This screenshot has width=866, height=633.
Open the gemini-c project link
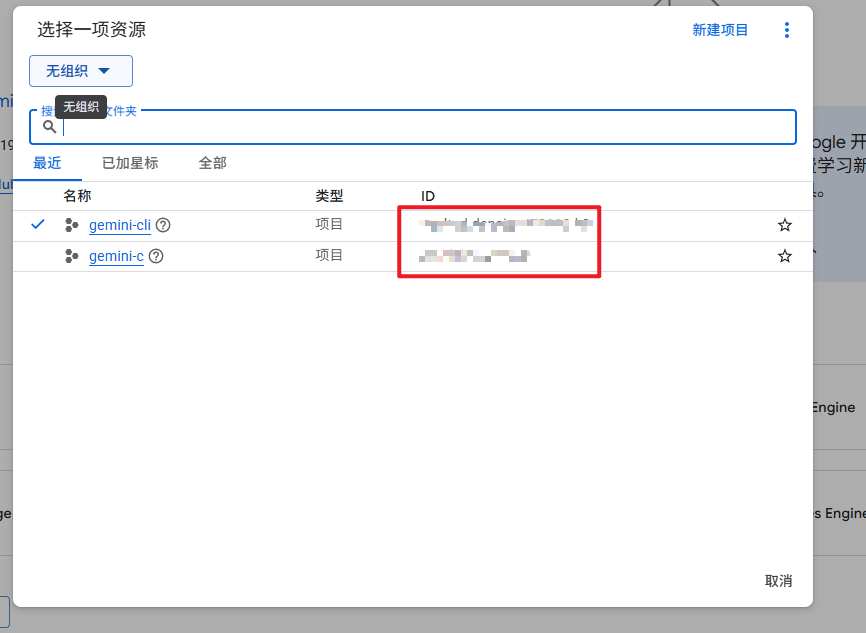point(116,256)
